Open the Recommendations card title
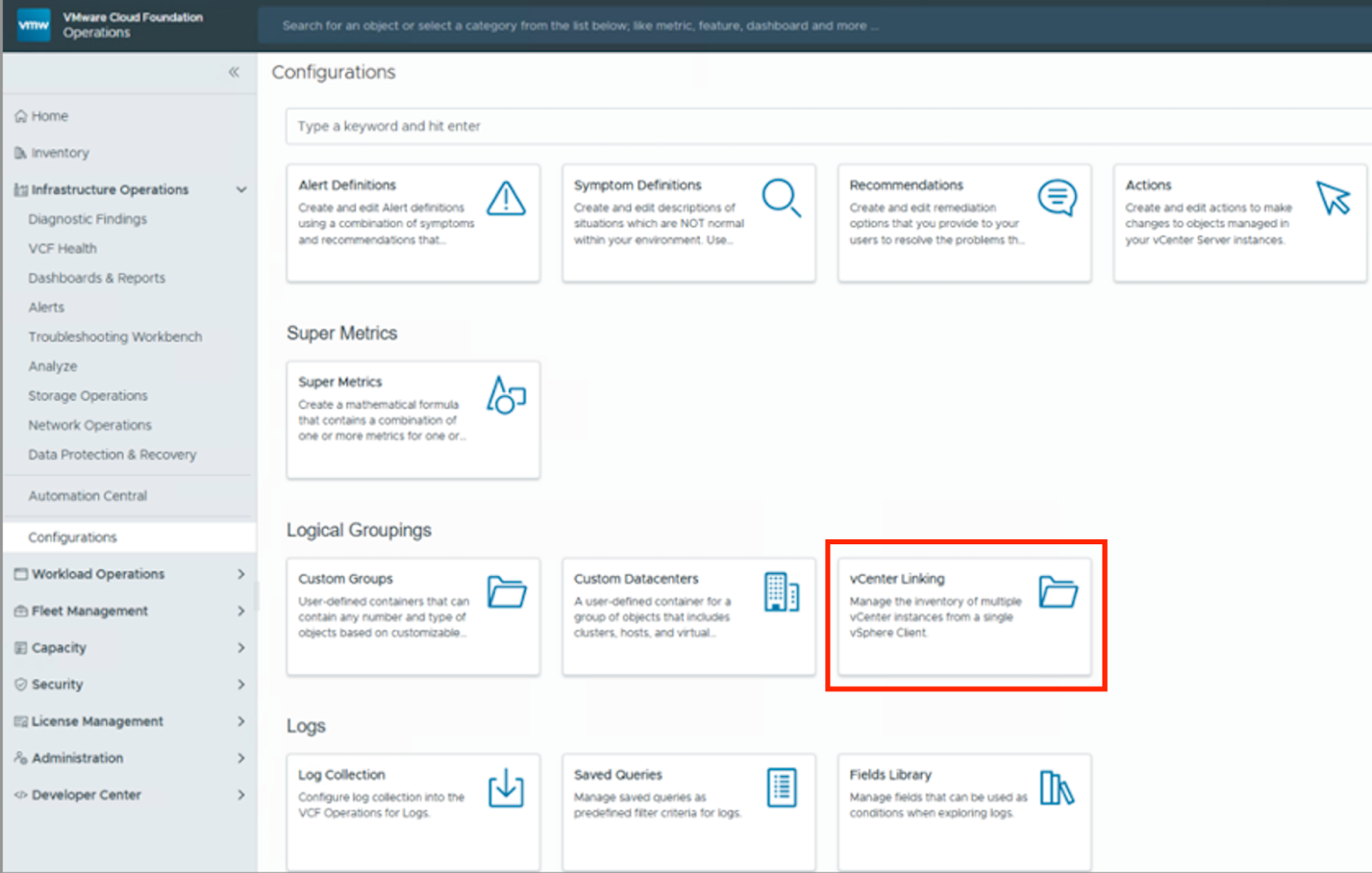 pos(906,185)
